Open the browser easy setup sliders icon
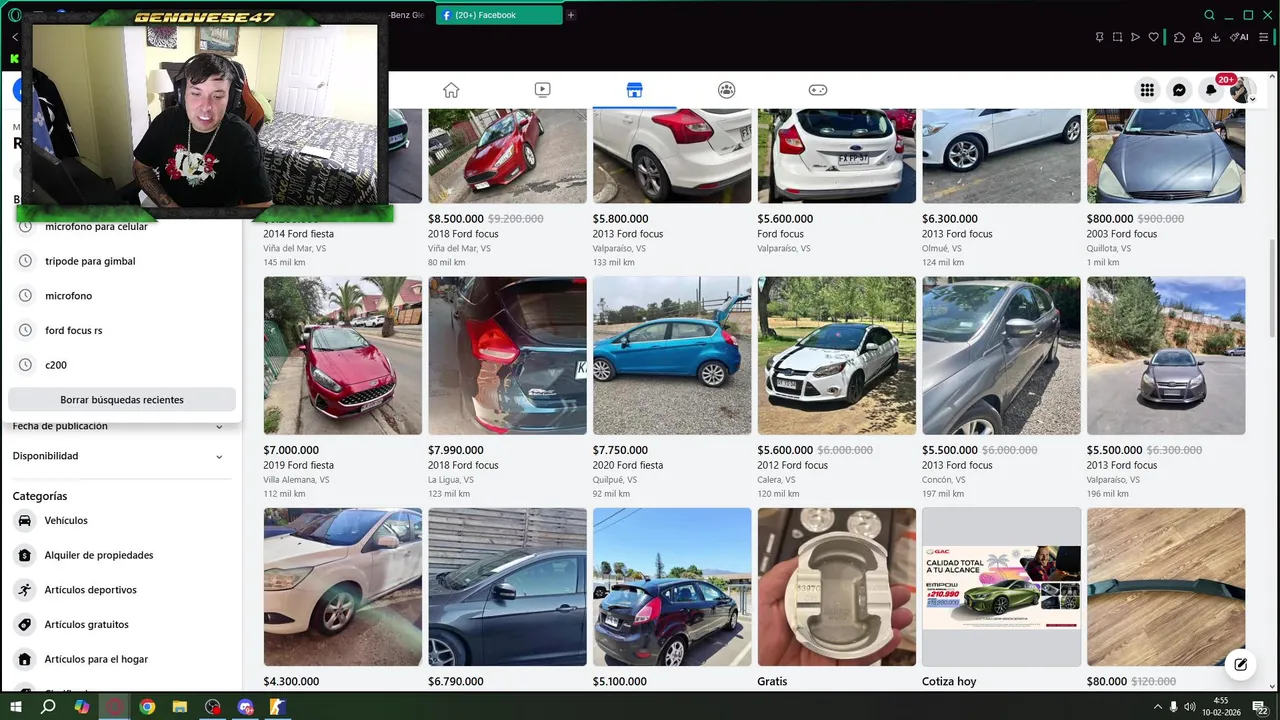This screenshot has height=720, width=1280. tap(1263, 37)
